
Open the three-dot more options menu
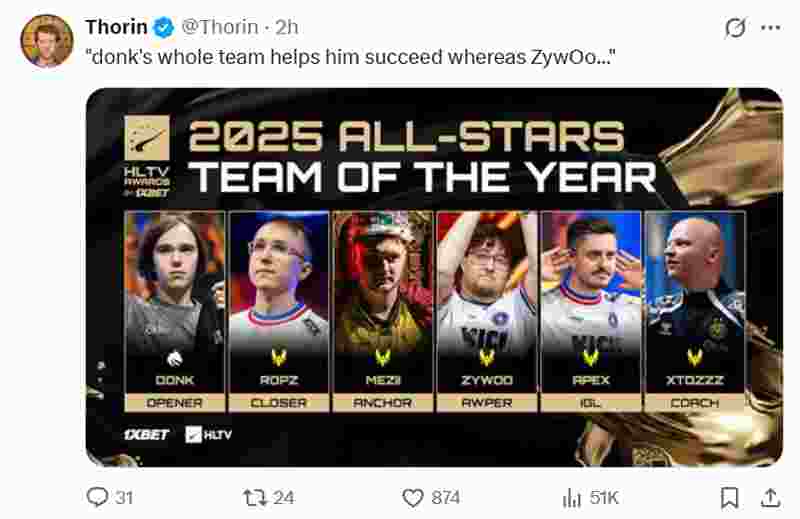(x=770, y=28)
